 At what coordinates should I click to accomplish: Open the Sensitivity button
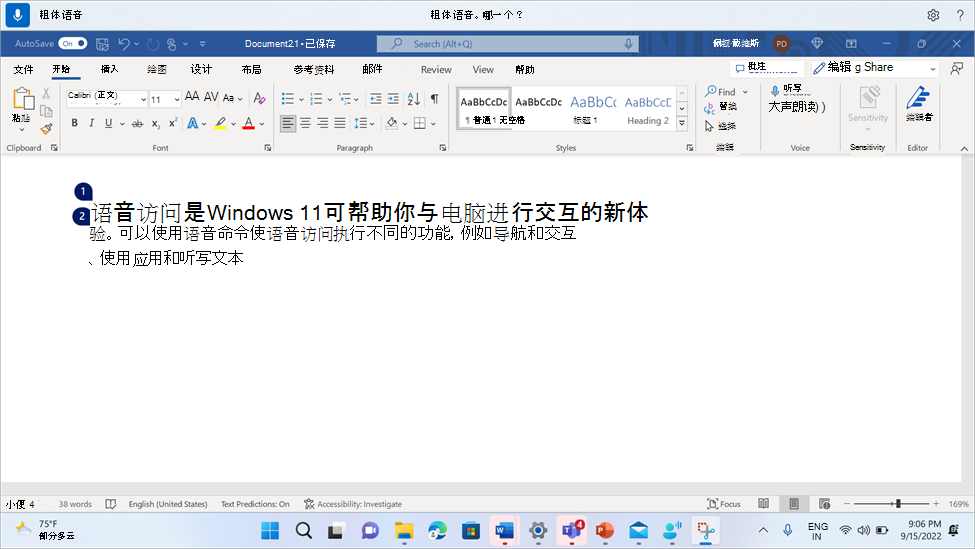pos(867,106)
